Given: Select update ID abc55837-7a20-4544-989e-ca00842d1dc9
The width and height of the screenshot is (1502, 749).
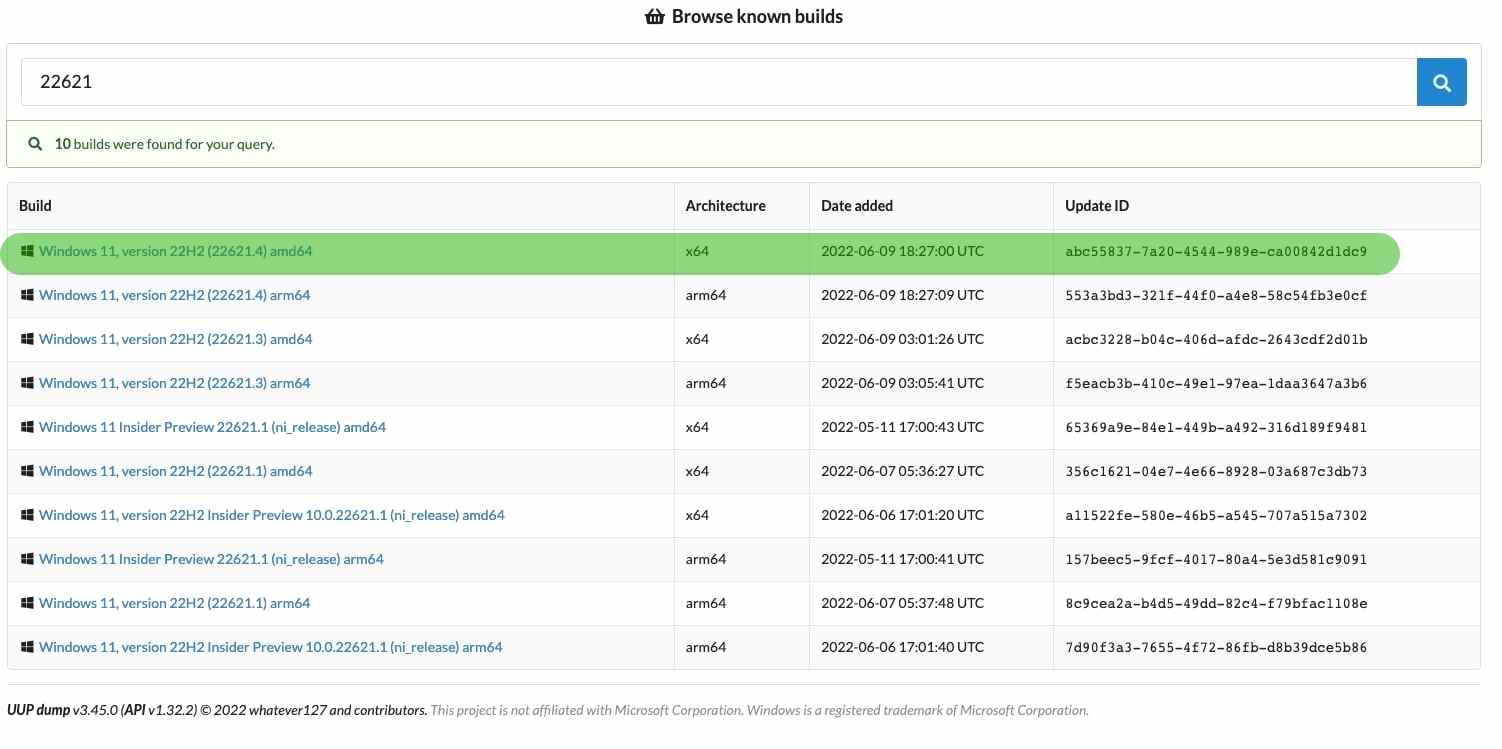Looking at the screenshot, I should click(x=1216, y=251).
